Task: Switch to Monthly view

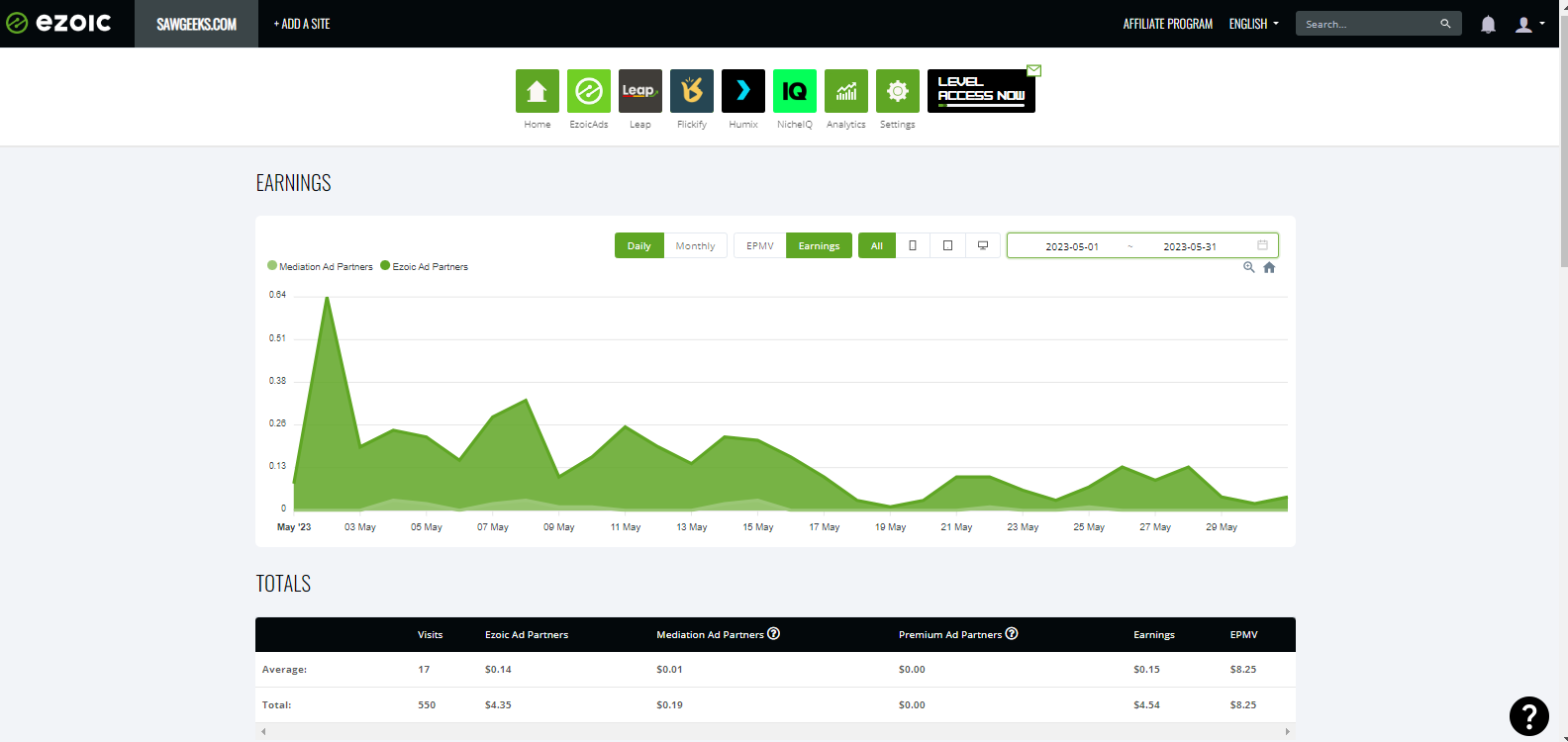Action: [x=695, y=245]
